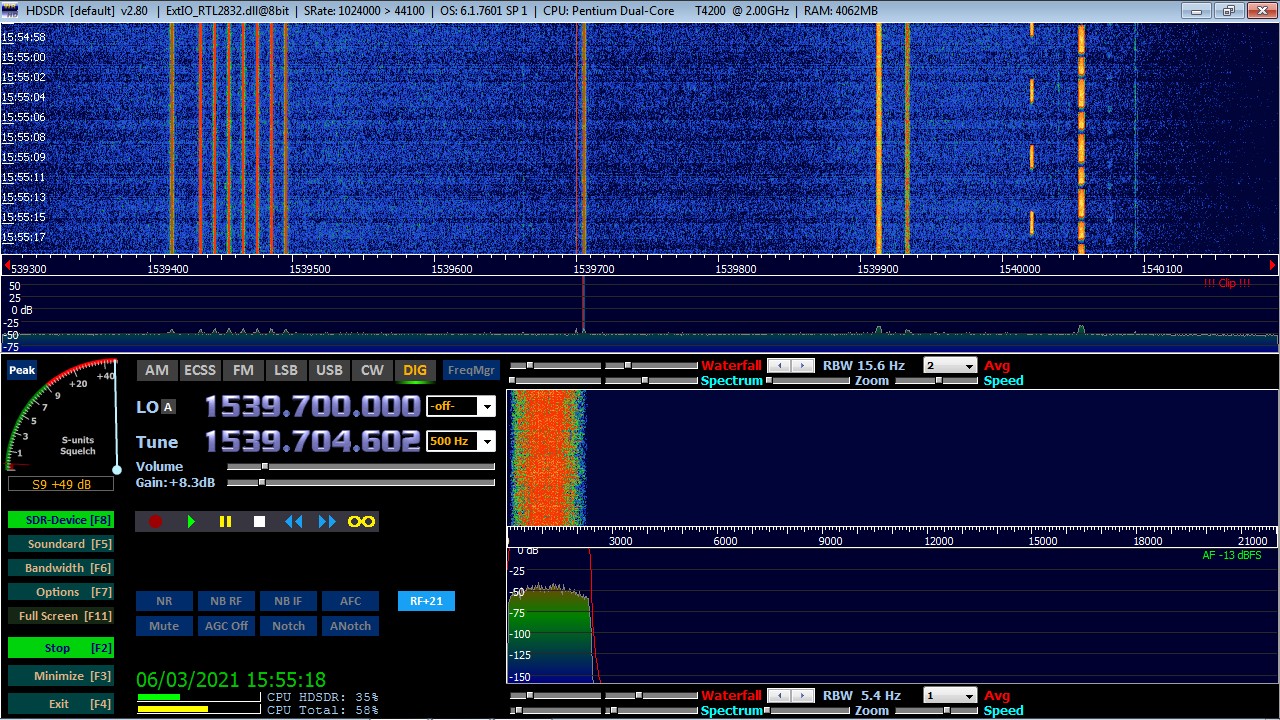The width and height of the screenshot is (1280, 720).
Task: Start playback with the green play icon
Action: point(191,520)
